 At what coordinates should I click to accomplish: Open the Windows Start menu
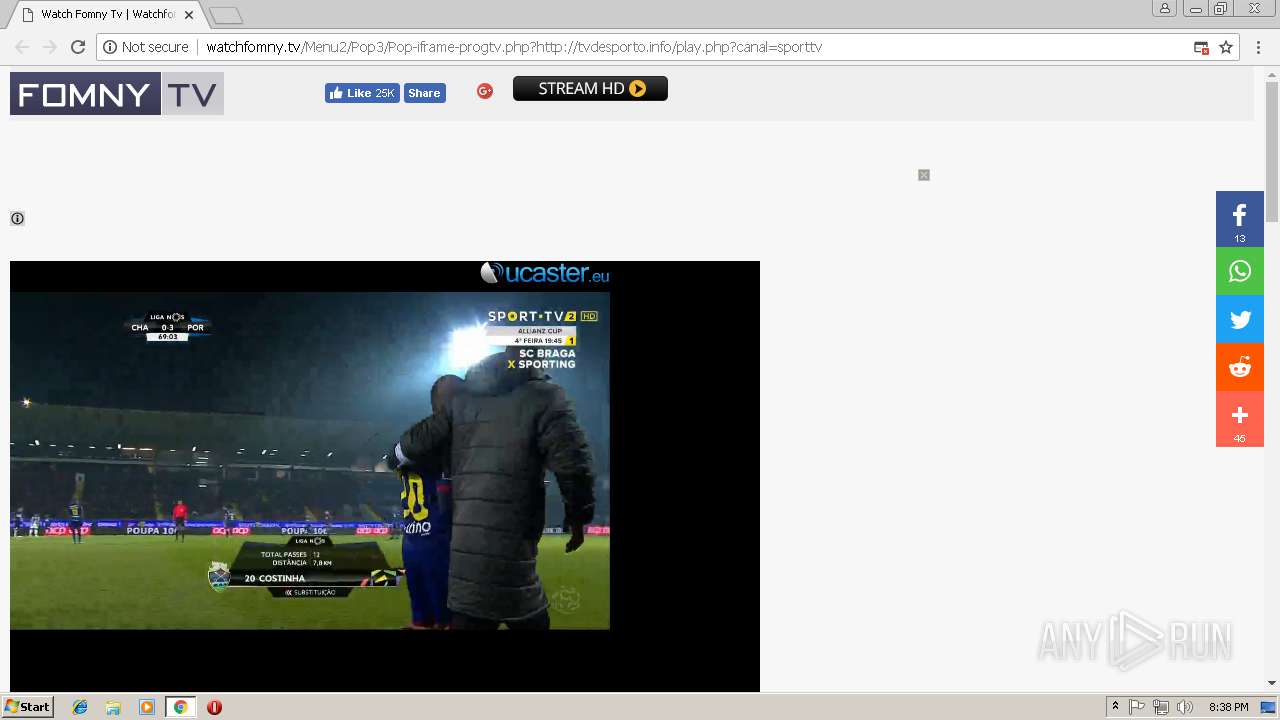point(27,707)
